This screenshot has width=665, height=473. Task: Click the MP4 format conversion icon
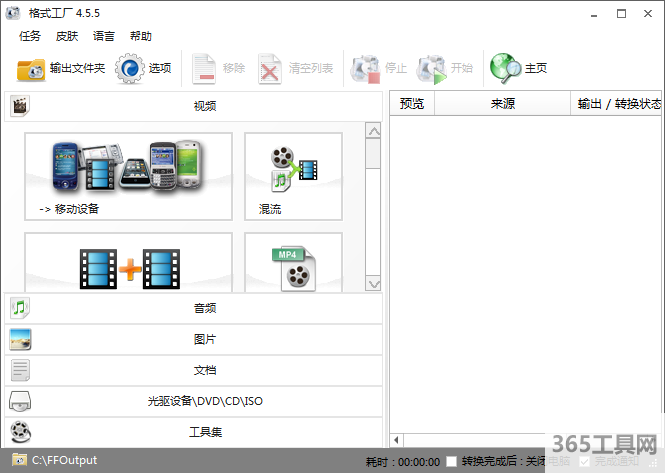pyautogui.click(x=293, y=265)
